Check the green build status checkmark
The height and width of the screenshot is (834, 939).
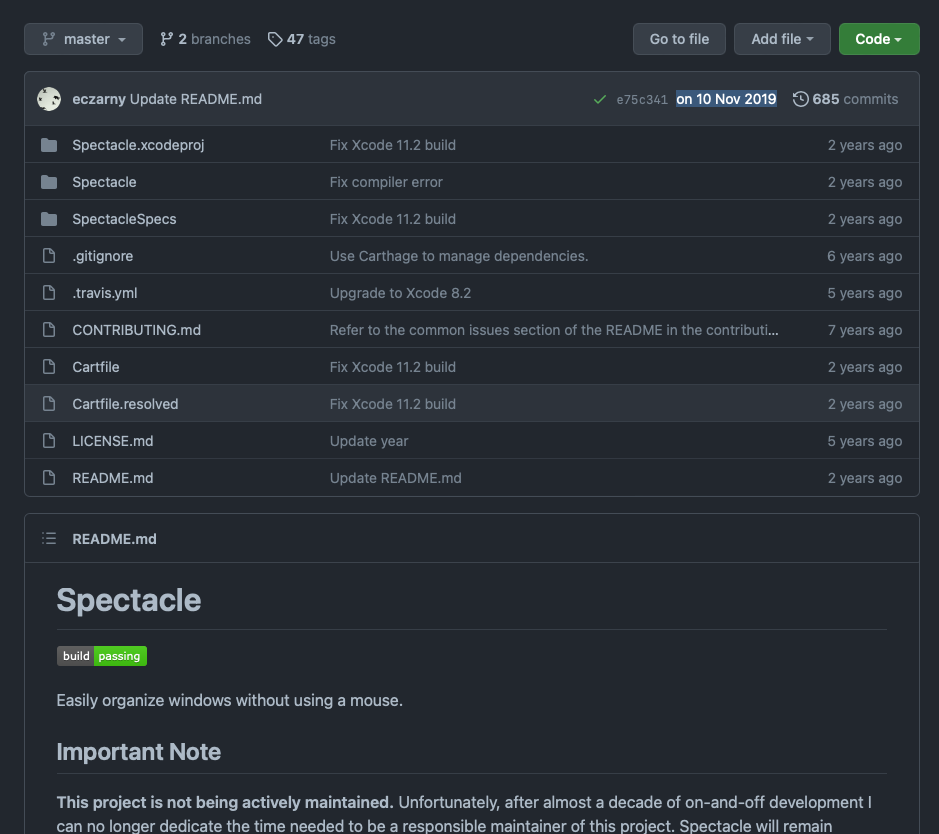(x=599, y=99)
